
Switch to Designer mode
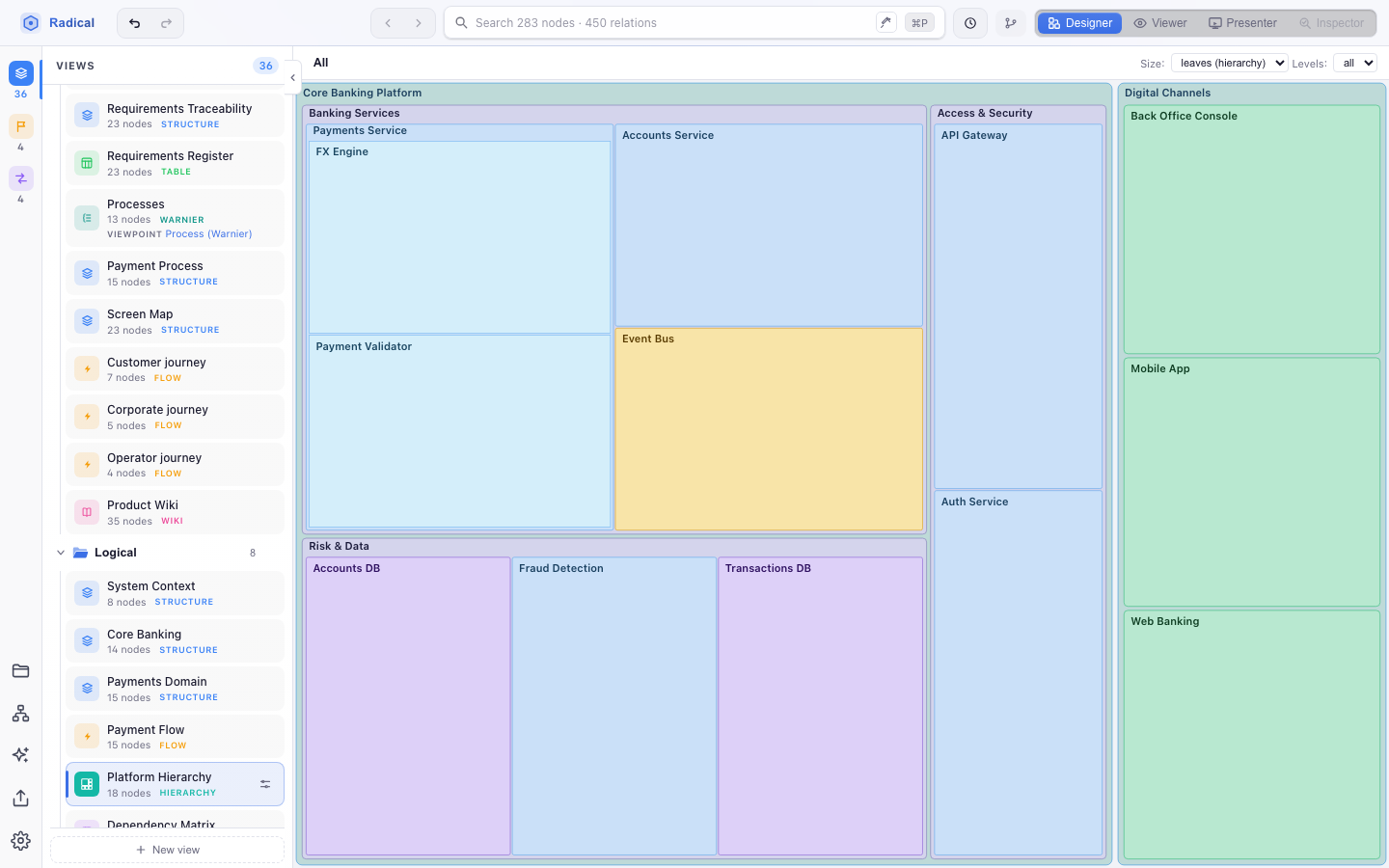click(x=1079, y=23)
